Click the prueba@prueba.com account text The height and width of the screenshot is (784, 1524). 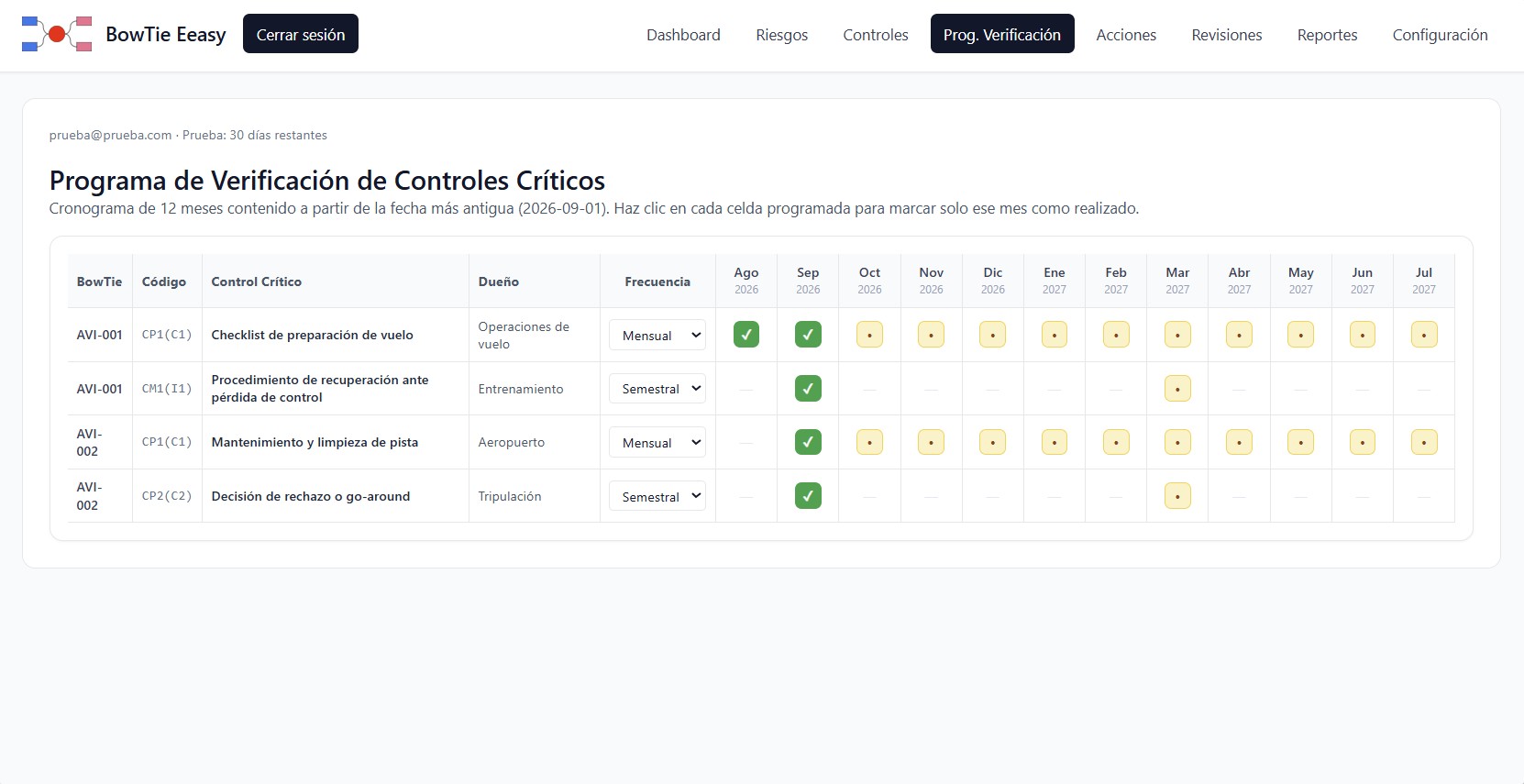pyautogui.click(x=111, y=135)
